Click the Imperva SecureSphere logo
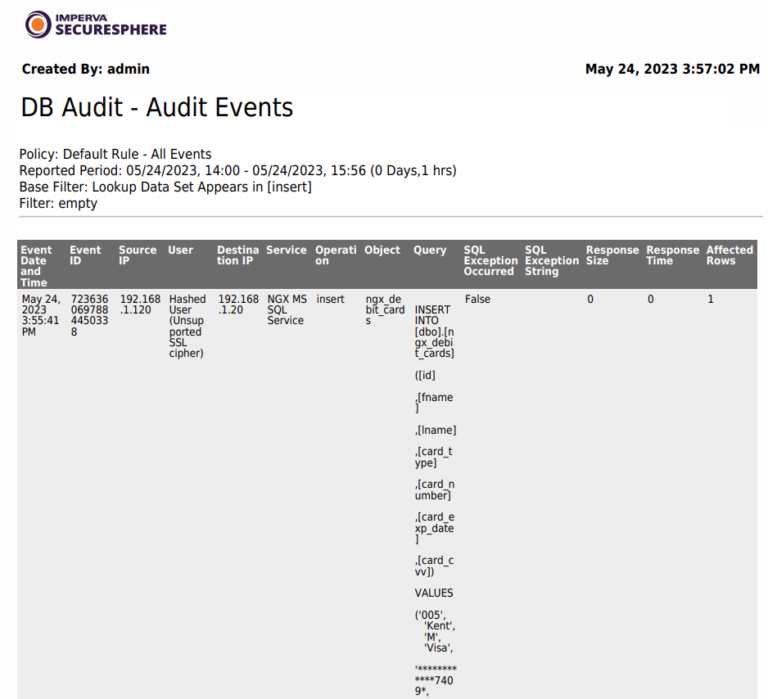This screenshot has height=699, width=768. coord(96,24)
